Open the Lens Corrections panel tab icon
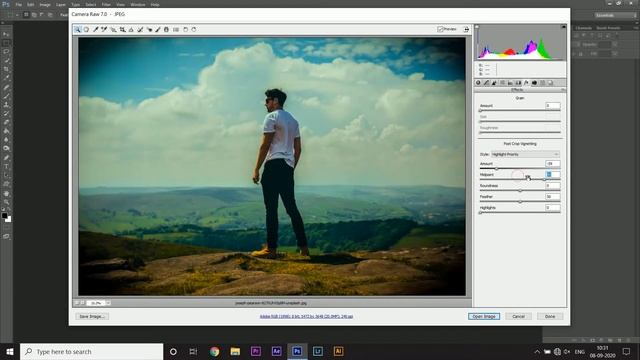 click(x=518, y=83)
